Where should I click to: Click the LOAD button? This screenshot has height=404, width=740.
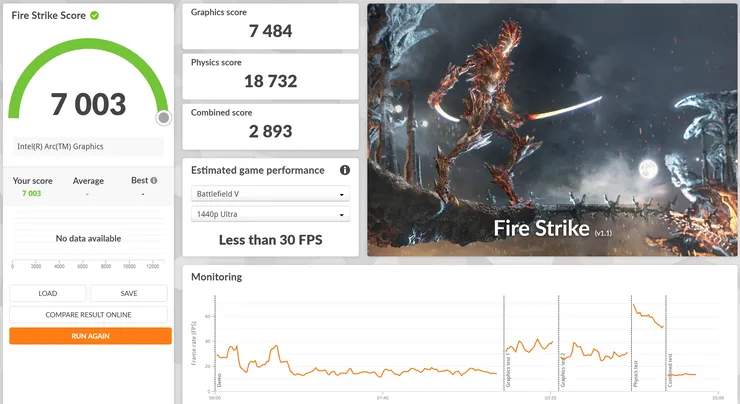point(48,294)
